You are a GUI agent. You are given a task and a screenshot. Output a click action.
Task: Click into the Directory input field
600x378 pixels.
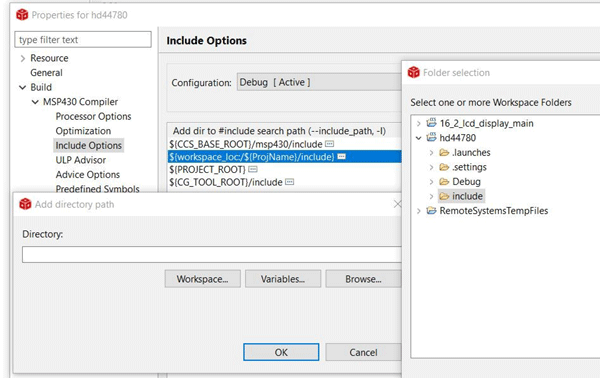(212, 254)
